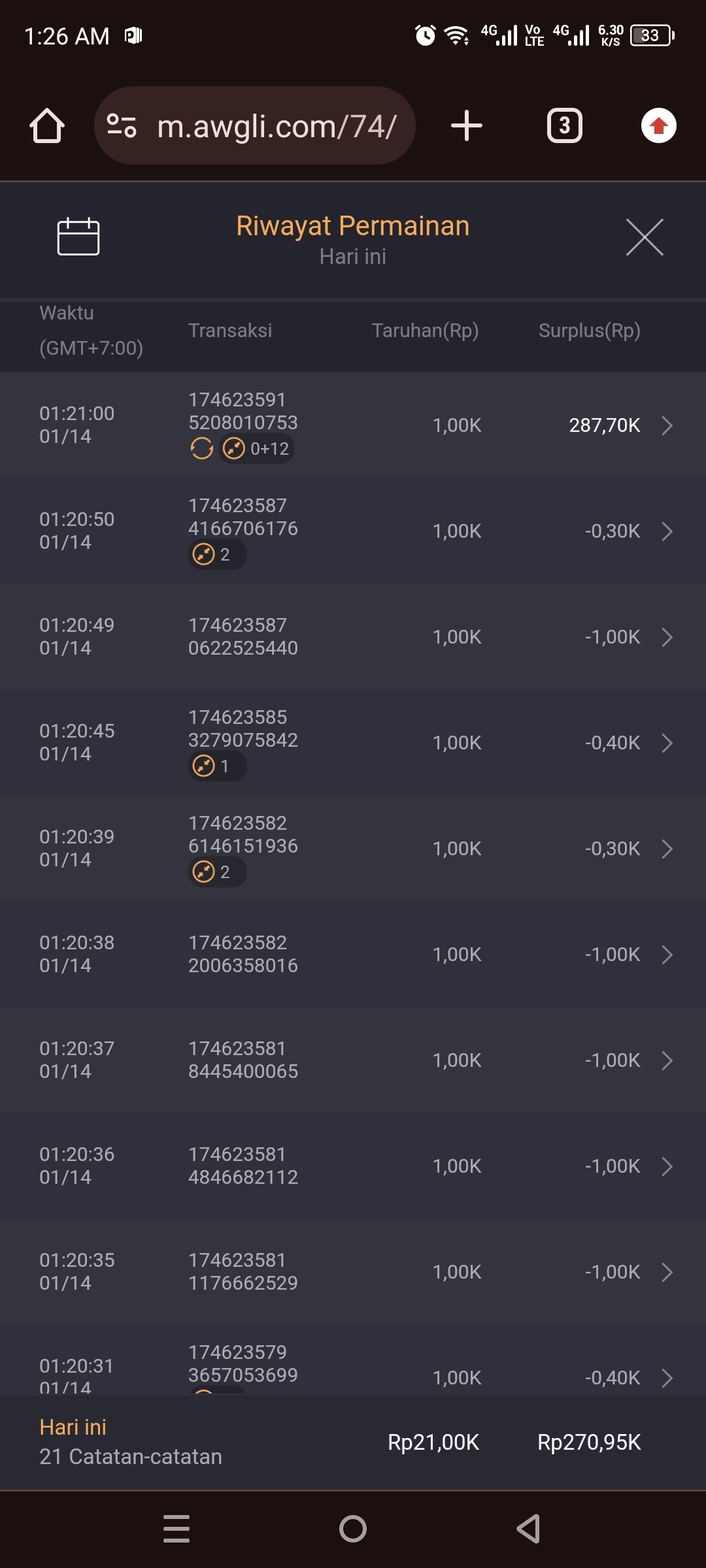Expand the 287,70K surplus record
This screenshot has height=1568, width=706.
coord(667,425)
